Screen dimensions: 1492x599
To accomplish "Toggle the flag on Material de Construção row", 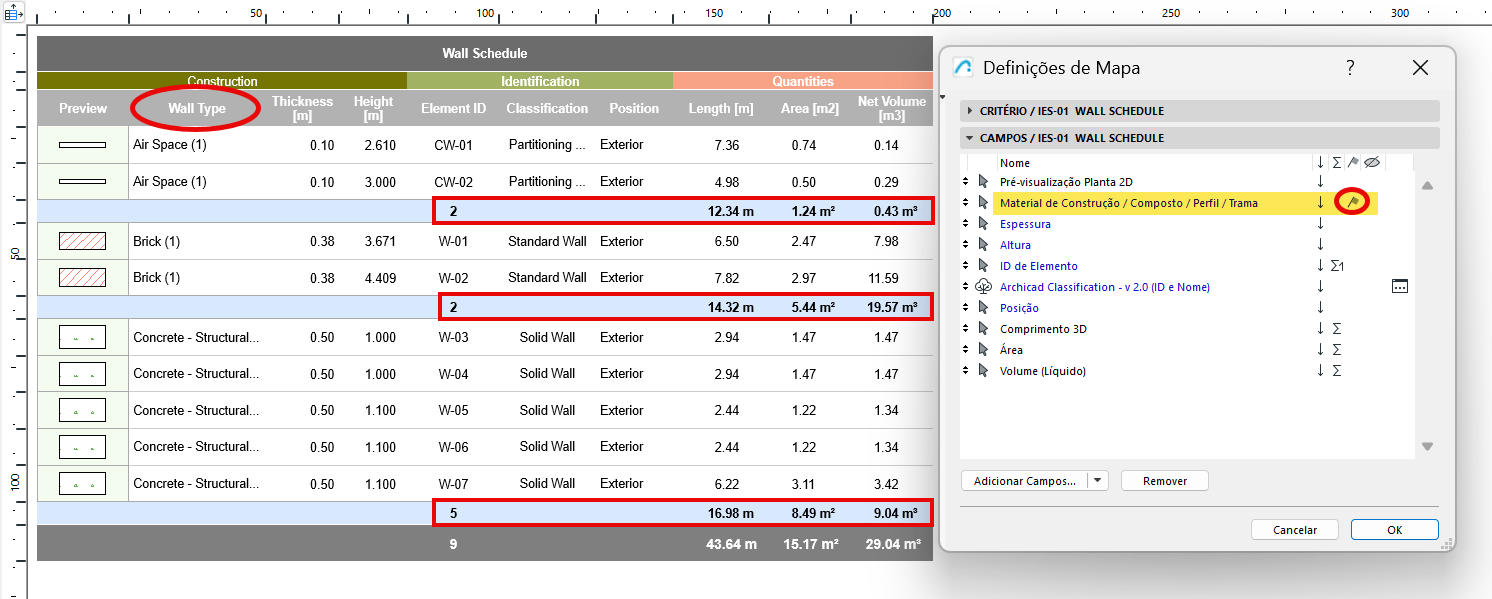I will [1352, 203].
